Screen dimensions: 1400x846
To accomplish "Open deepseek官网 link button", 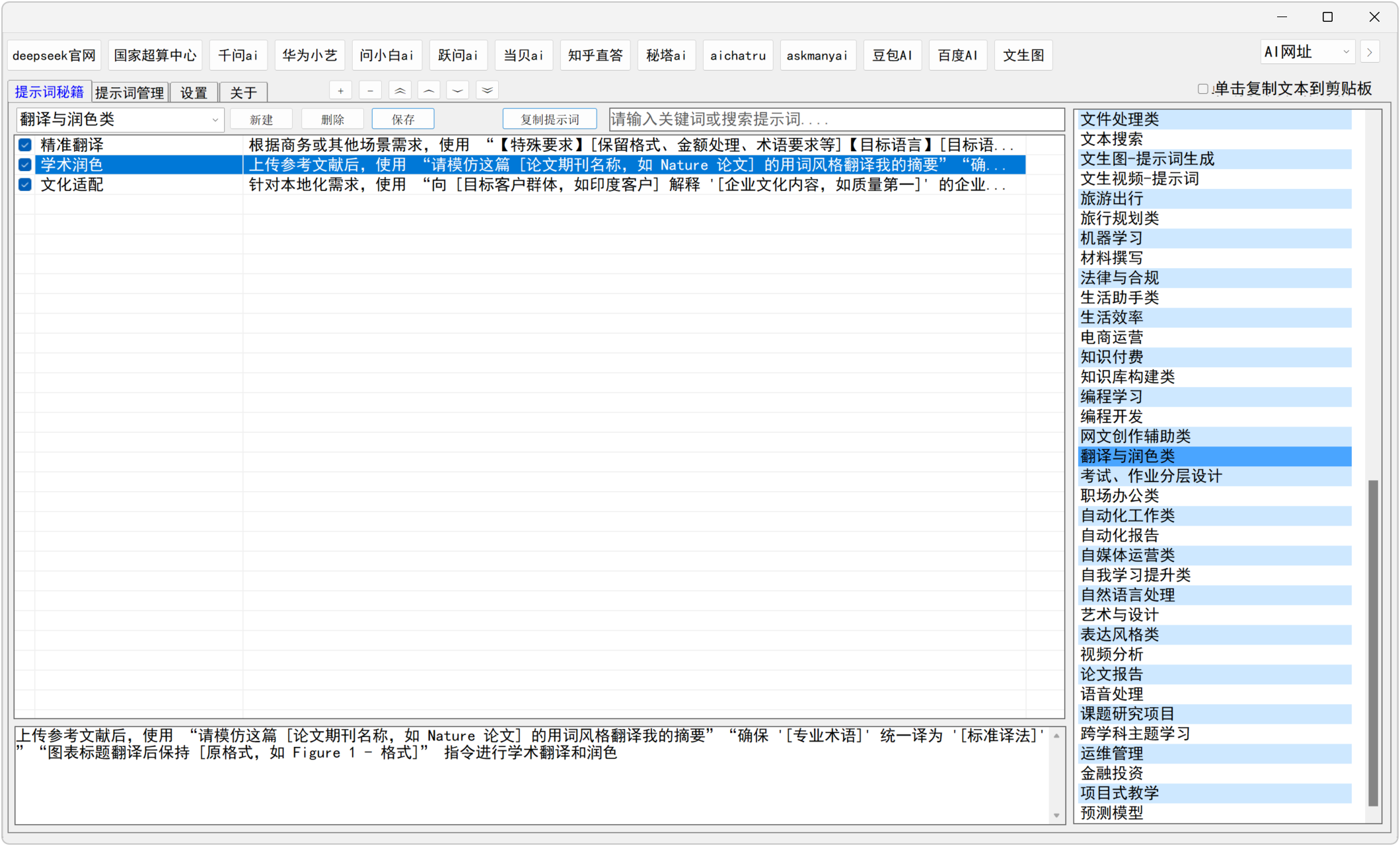I will [54, 55].
